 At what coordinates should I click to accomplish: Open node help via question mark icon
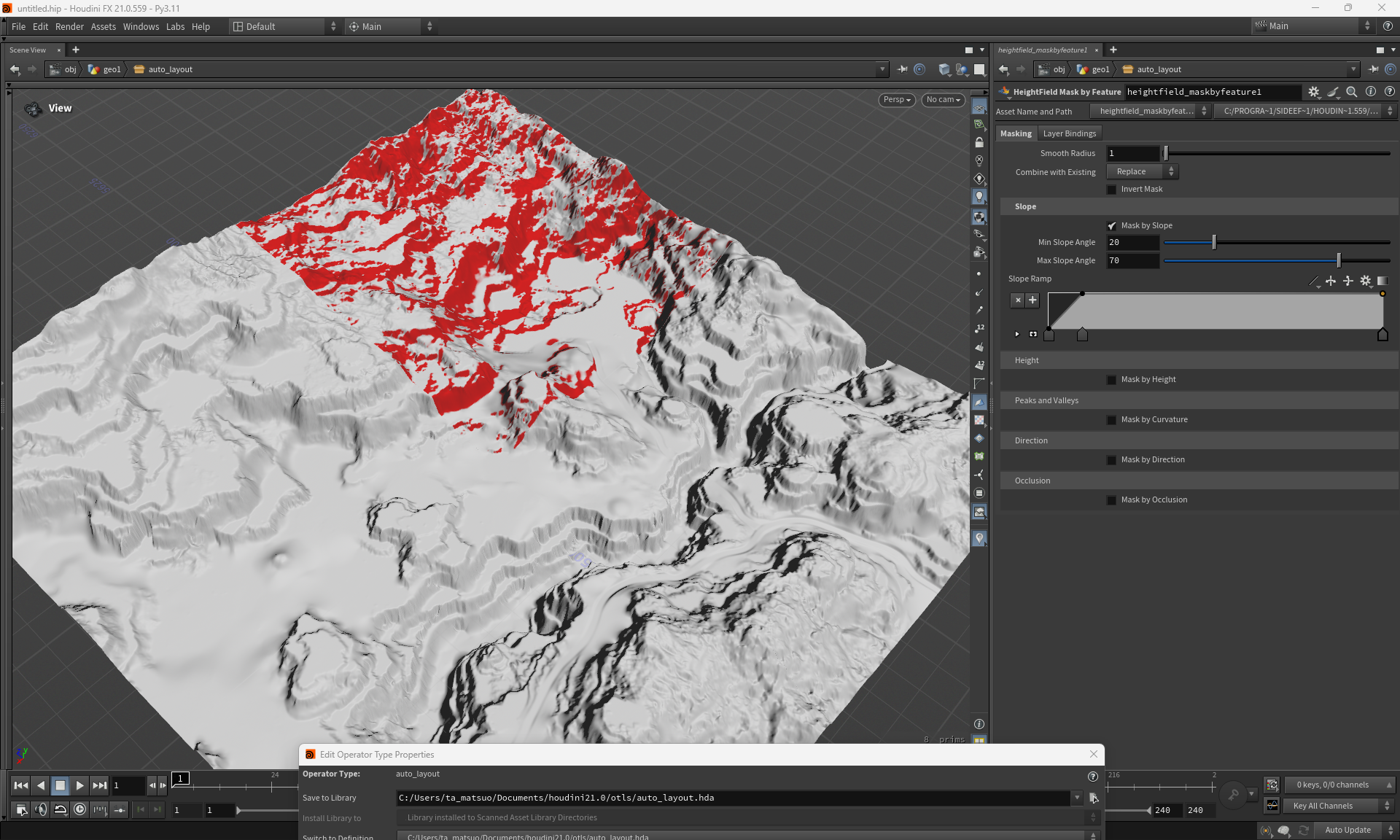click(1390, 92)
